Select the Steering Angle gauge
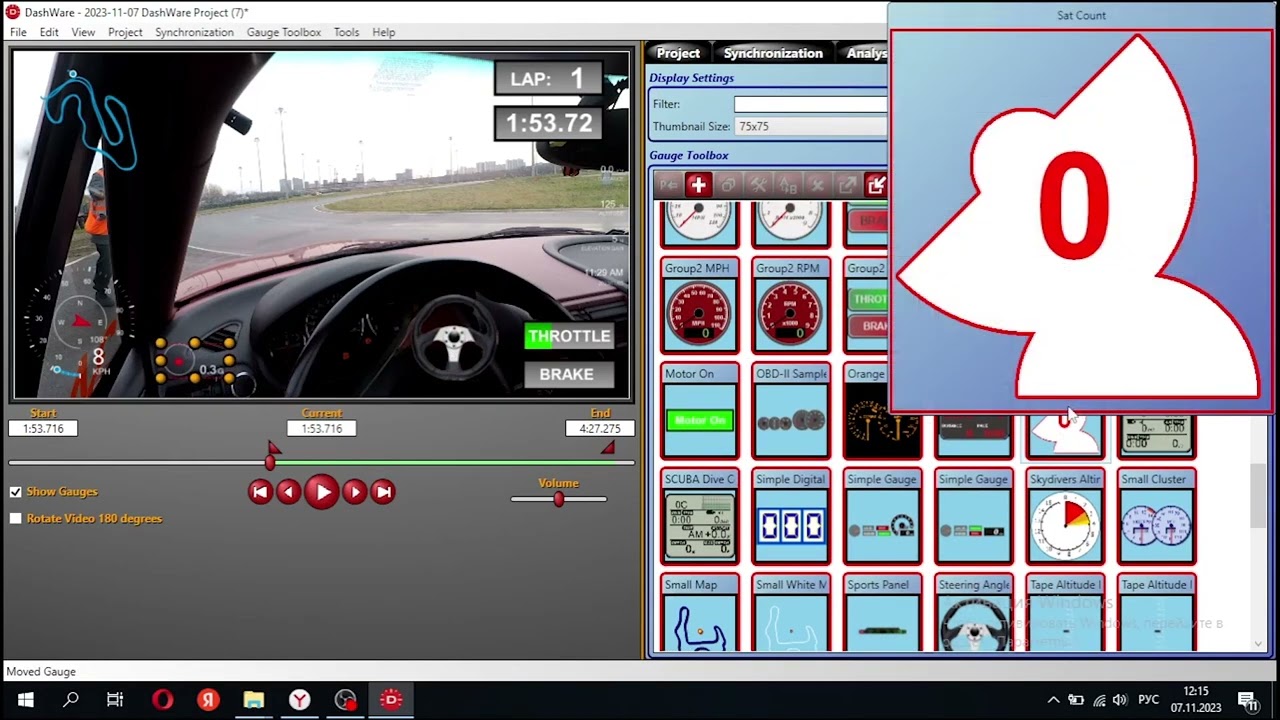The width and height of the screenshot is (1280, 720). [x=973, y=614]
